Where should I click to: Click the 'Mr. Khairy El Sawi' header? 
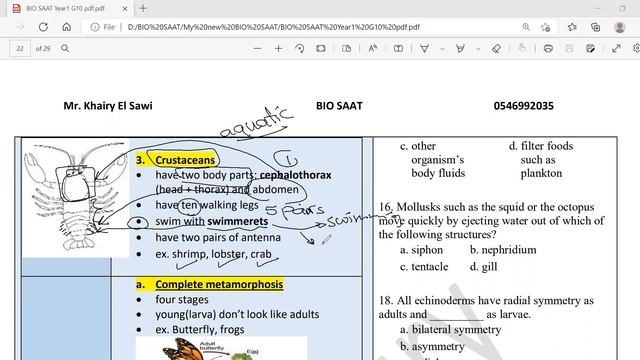pyautogui.click(x=108, y=106)
